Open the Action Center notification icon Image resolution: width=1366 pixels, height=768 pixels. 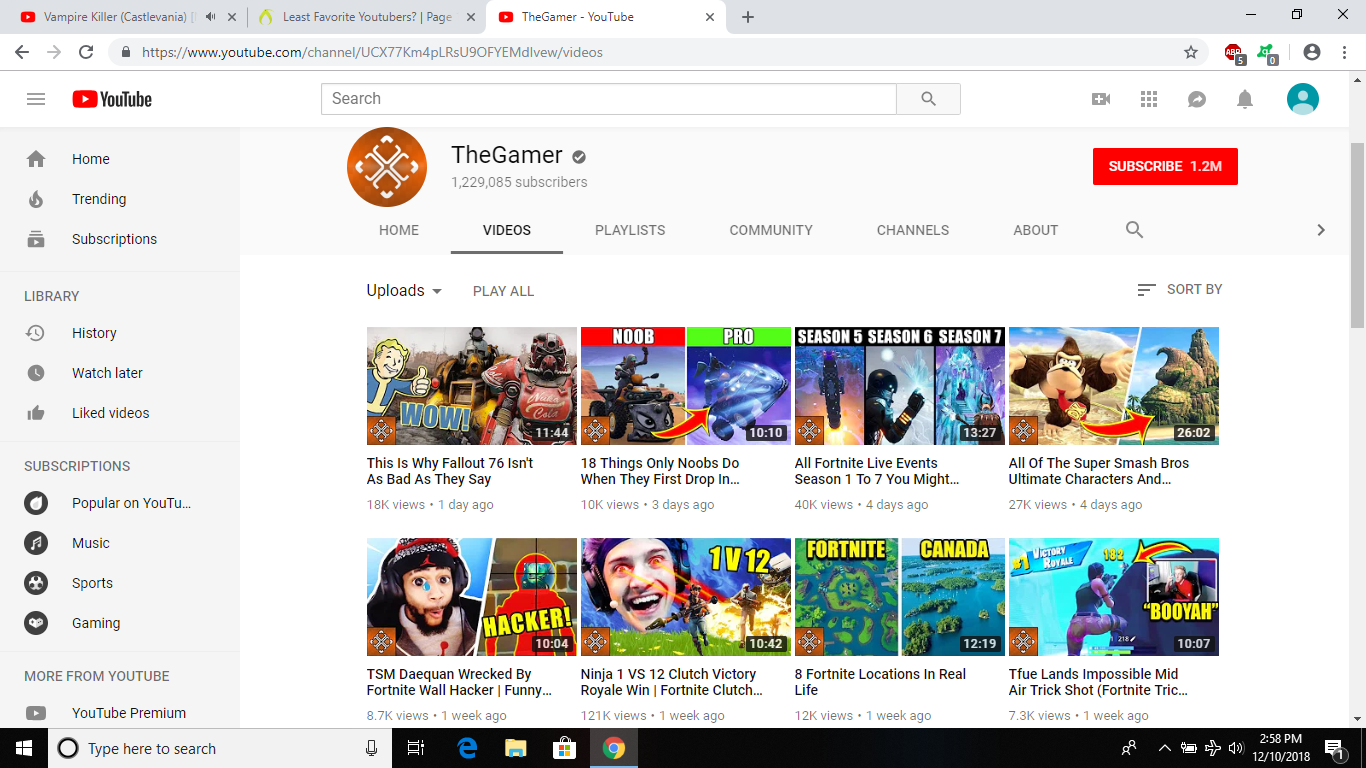point(1334,748)
